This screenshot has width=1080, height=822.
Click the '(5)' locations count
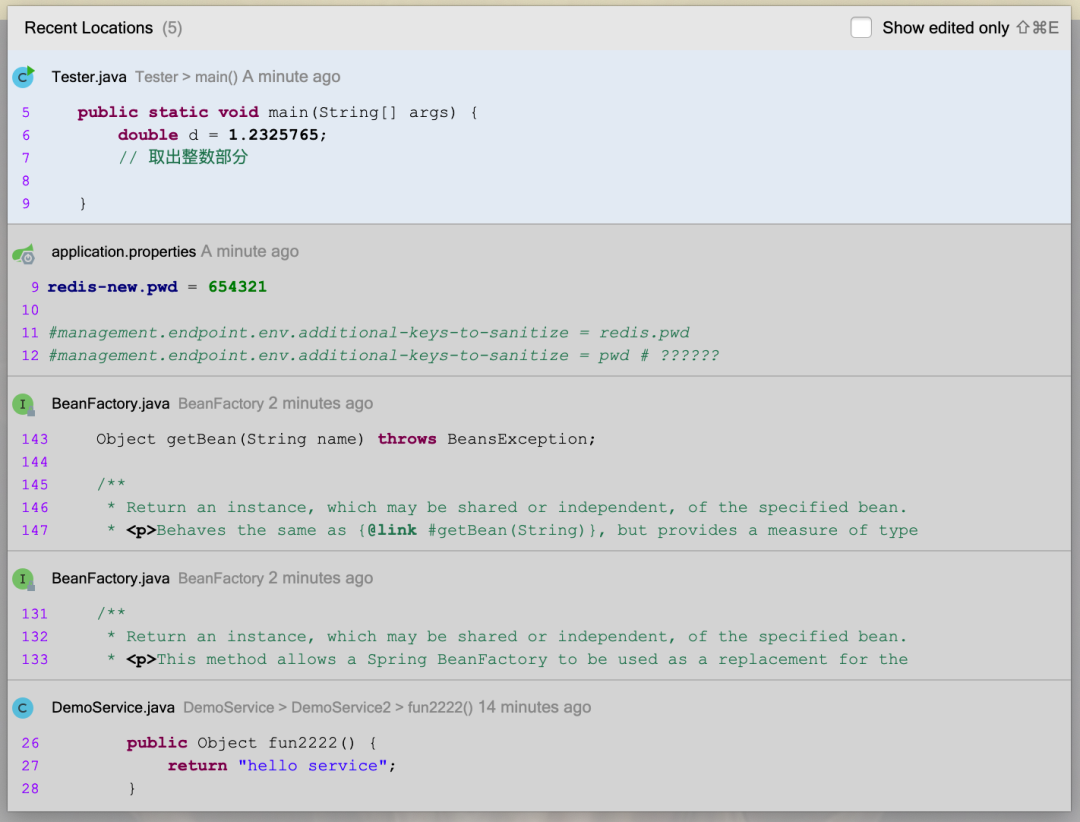172,28
